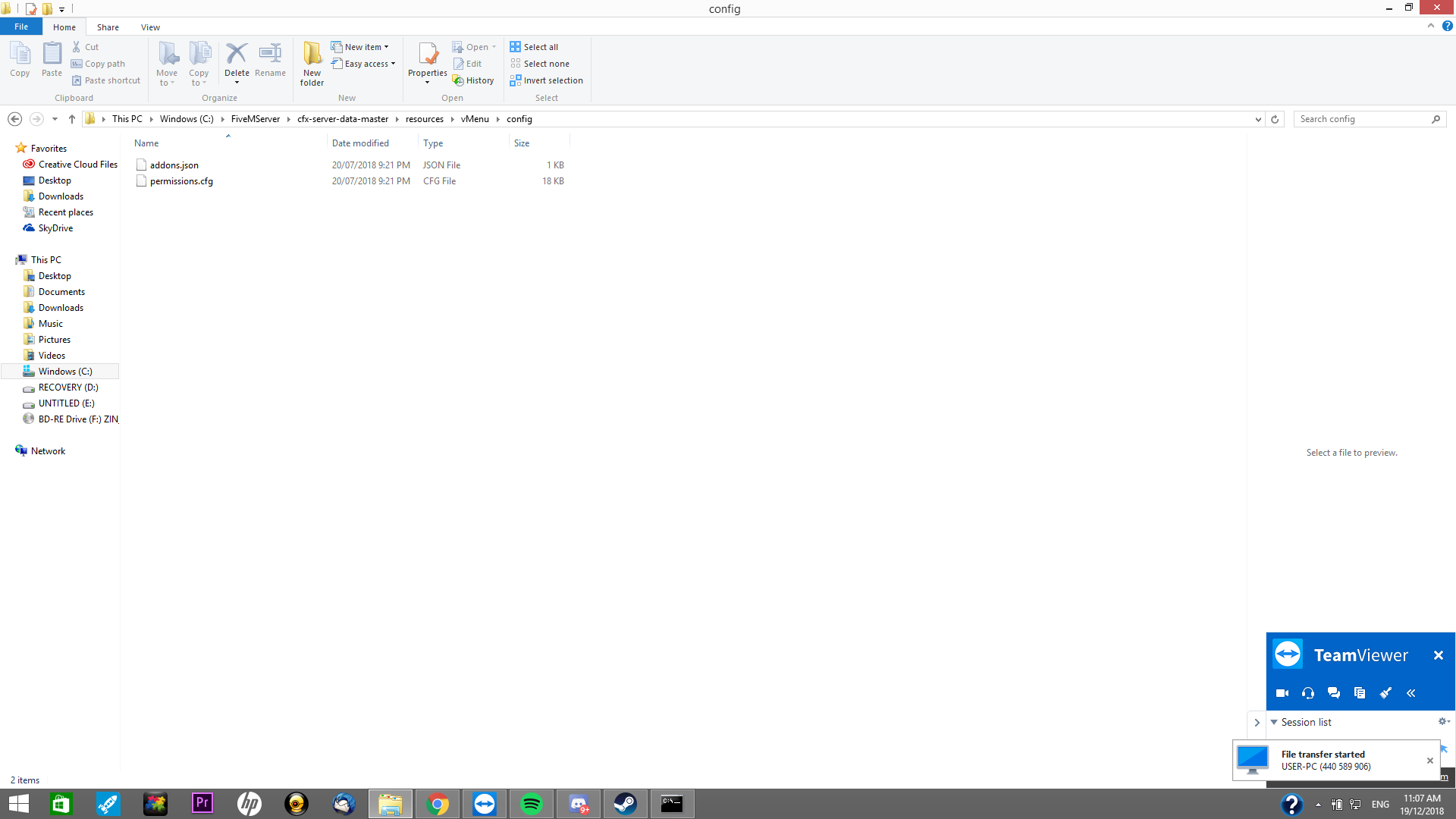Click the Properties icon

pyautogui.click(x=428, y=55)
